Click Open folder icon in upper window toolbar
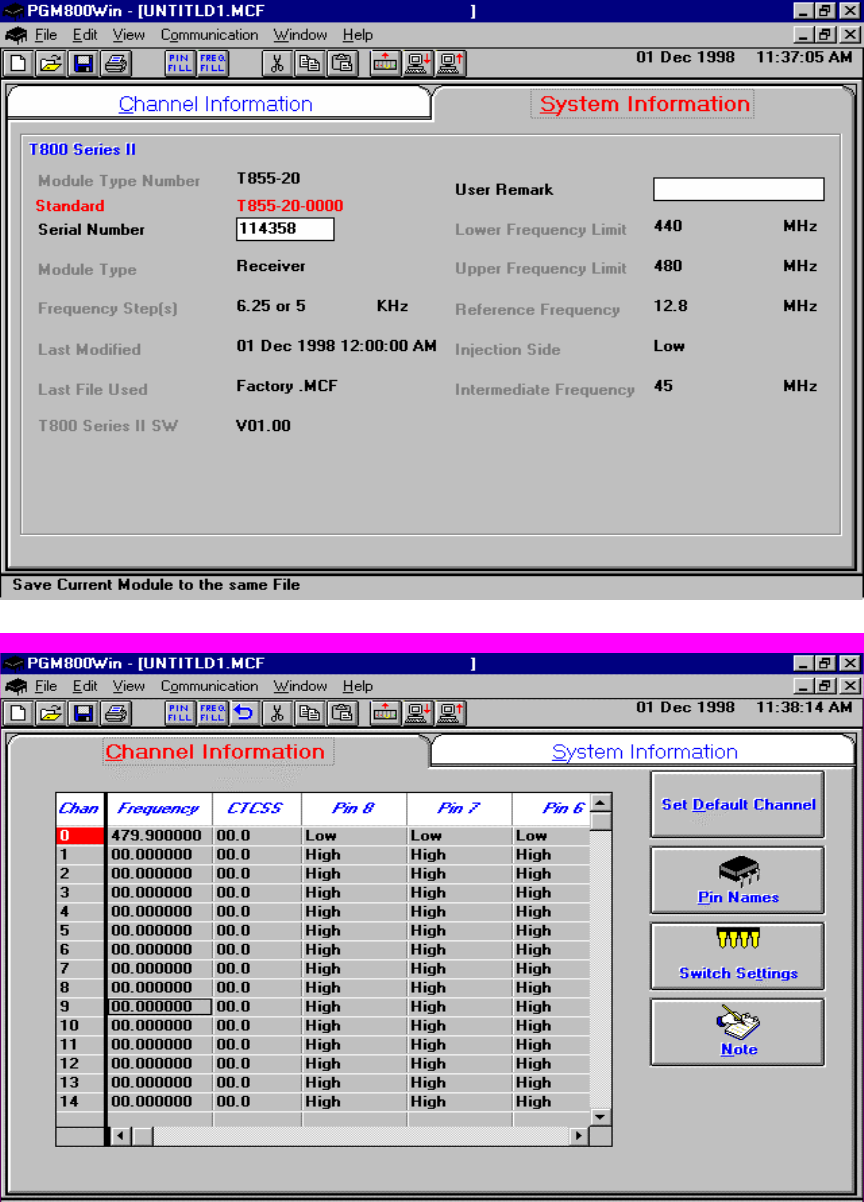The width and height of the screenshot is (864, 1202). click(x=50, y=64)
